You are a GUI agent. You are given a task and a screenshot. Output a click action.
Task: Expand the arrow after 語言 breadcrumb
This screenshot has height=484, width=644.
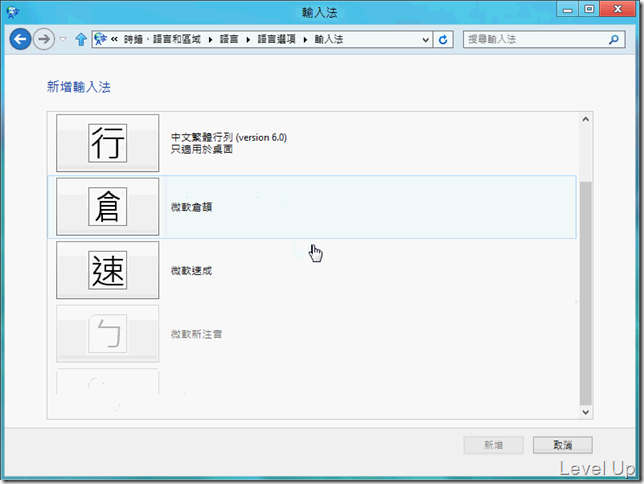pos(248,39)
